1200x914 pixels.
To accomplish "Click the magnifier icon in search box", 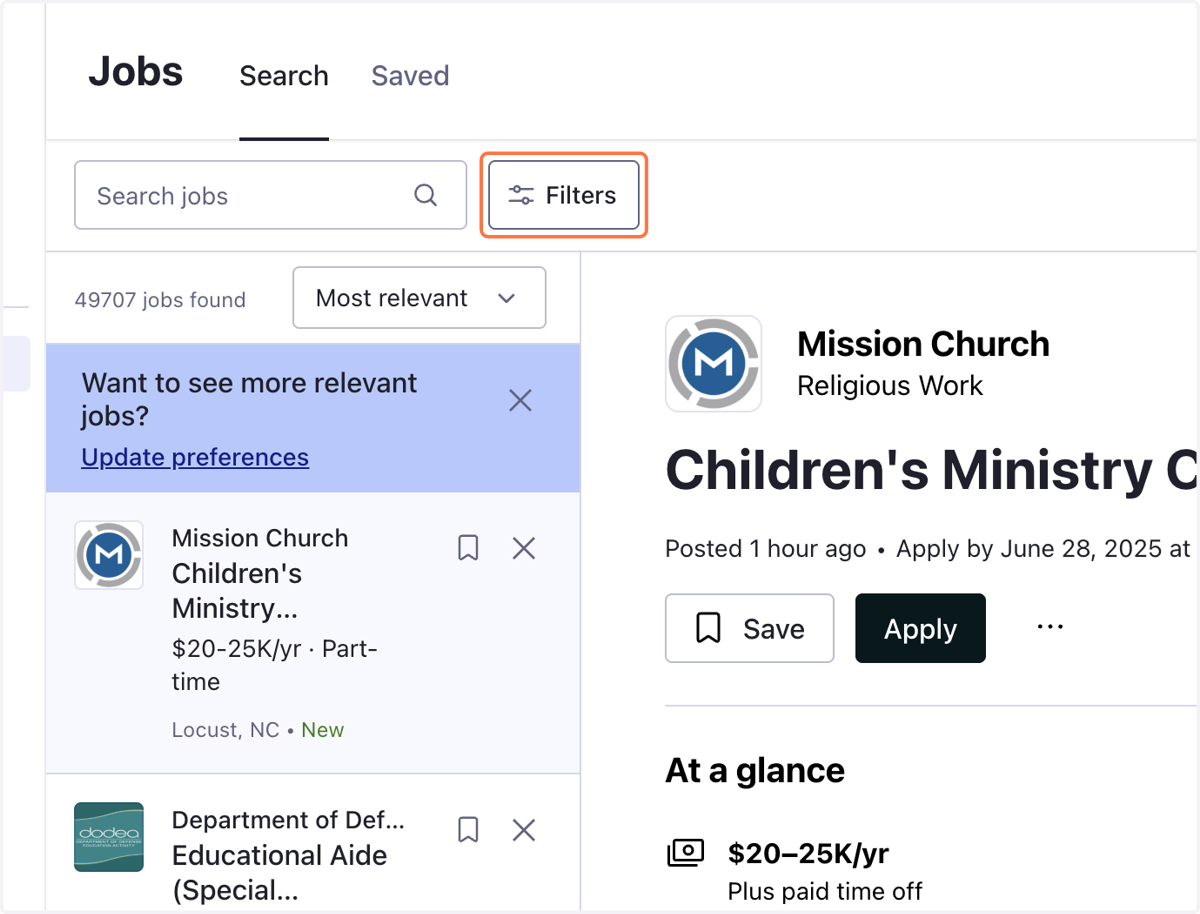I will [x=426, y=195].
